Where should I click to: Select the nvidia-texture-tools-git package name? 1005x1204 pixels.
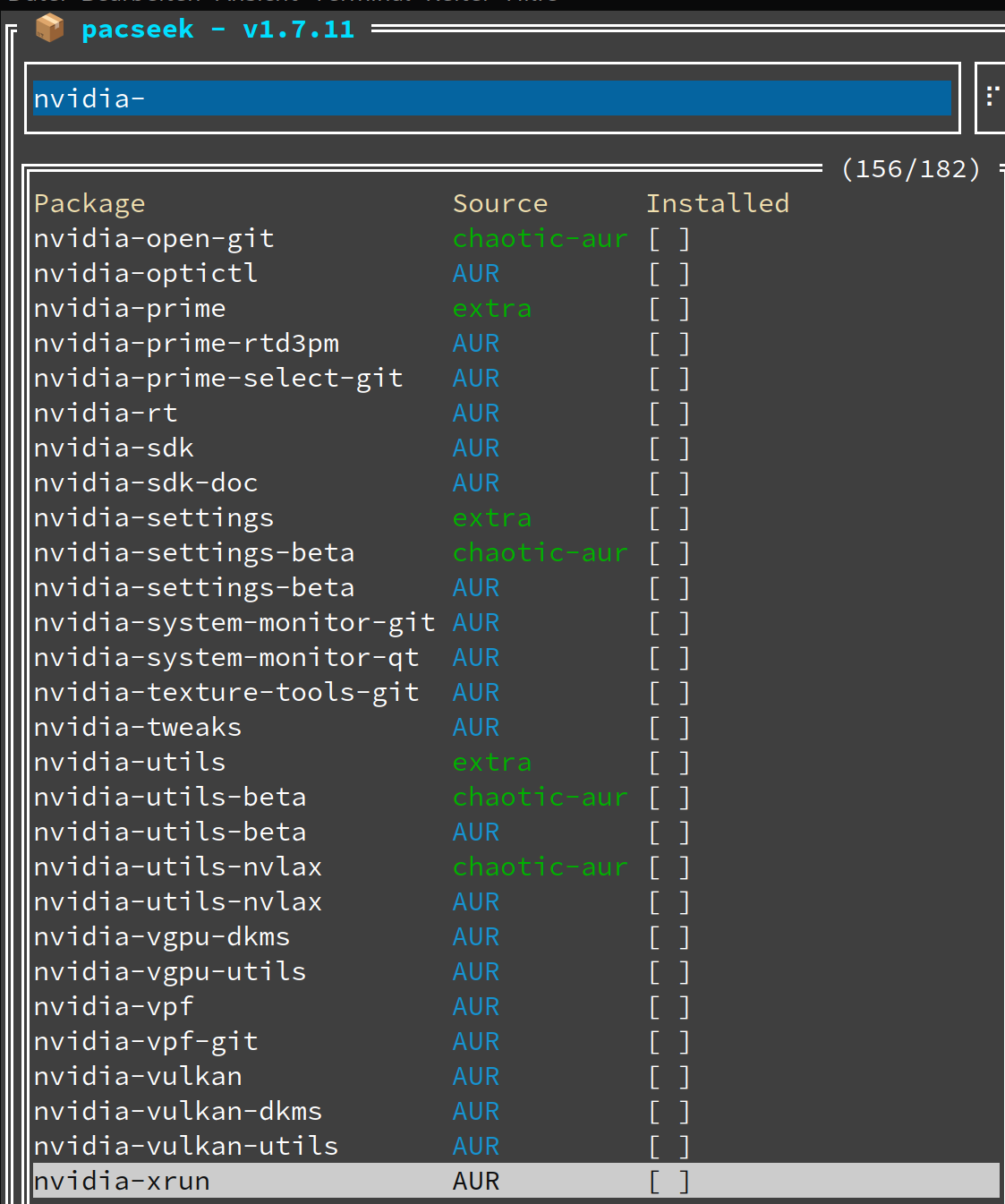(x=226, y=693)
